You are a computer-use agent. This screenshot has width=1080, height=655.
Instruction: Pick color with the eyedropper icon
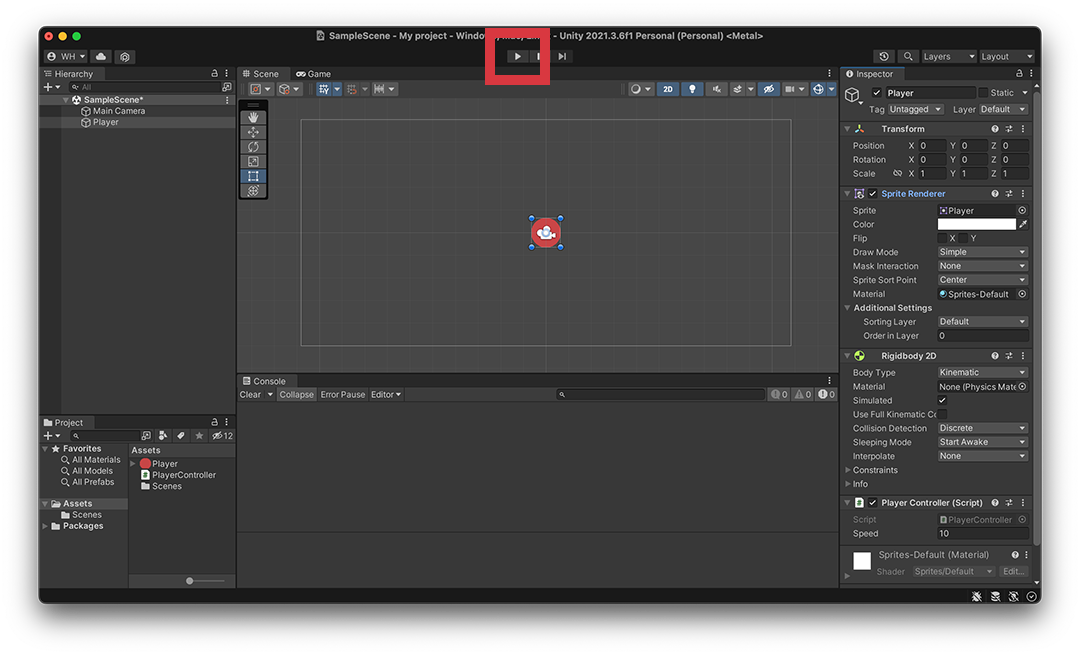coord(1023,225)
